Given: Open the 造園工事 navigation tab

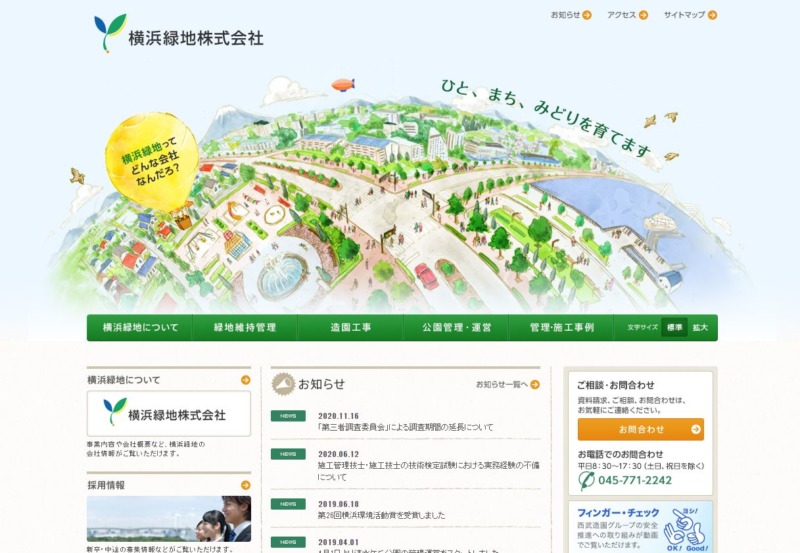Looking at the screenshot, I should tap(351, 328).
